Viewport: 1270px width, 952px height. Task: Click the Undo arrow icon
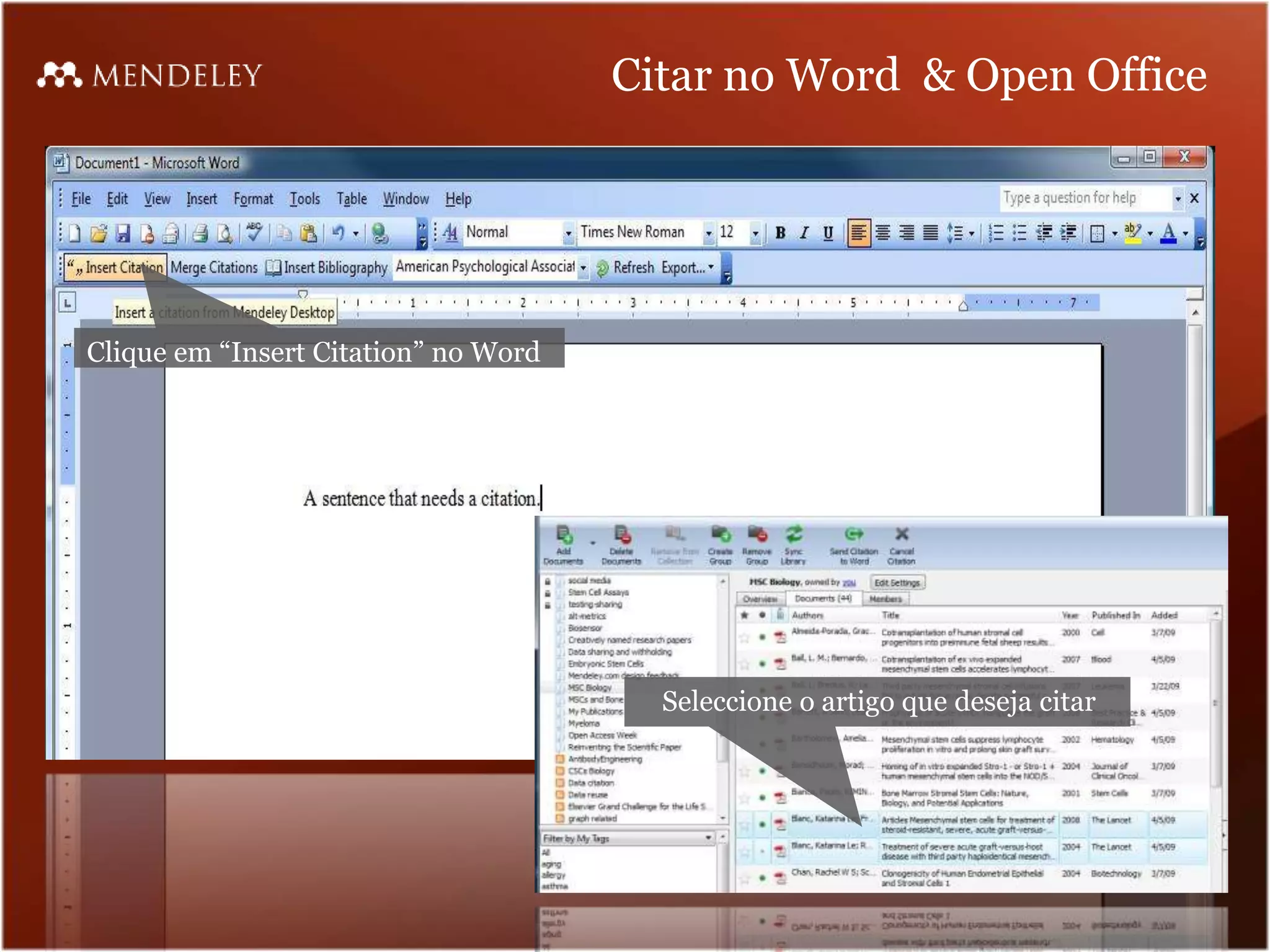tap(338, 233)
